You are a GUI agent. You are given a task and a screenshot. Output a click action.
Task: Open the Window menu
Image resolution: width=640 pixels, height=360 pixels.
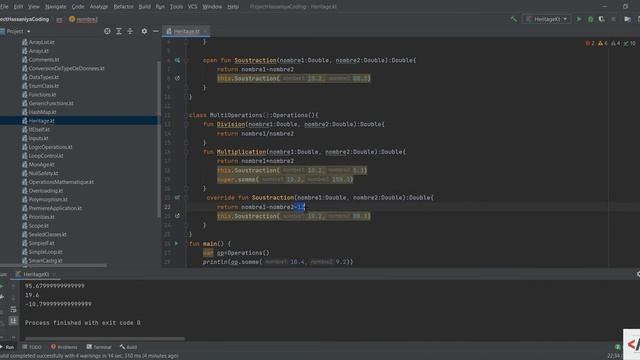click(212, 7)
